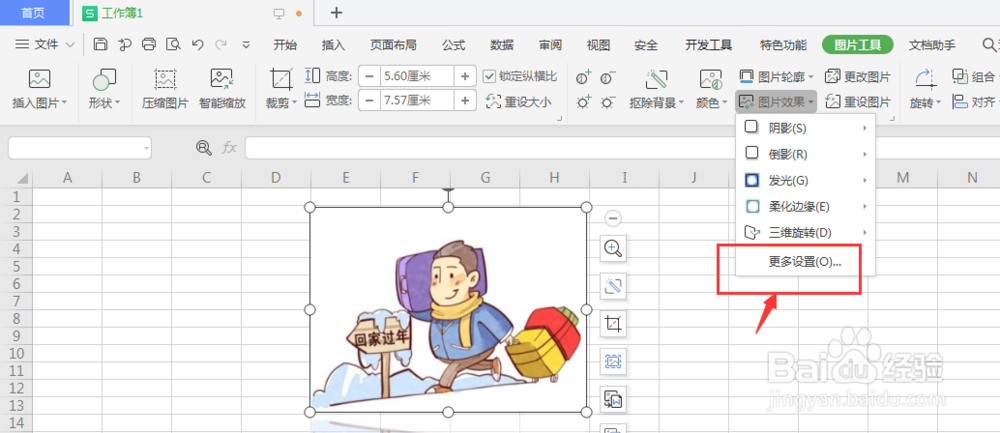
Task: Click the inserted cartoon picture
Action: click(x=448, y=309)
